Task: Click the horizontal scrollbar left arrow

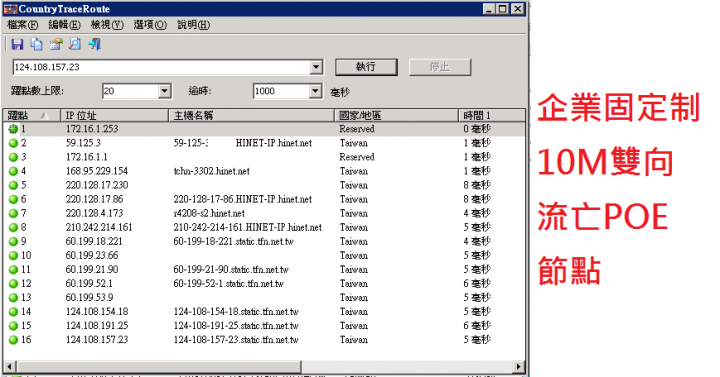Action: 9,366
